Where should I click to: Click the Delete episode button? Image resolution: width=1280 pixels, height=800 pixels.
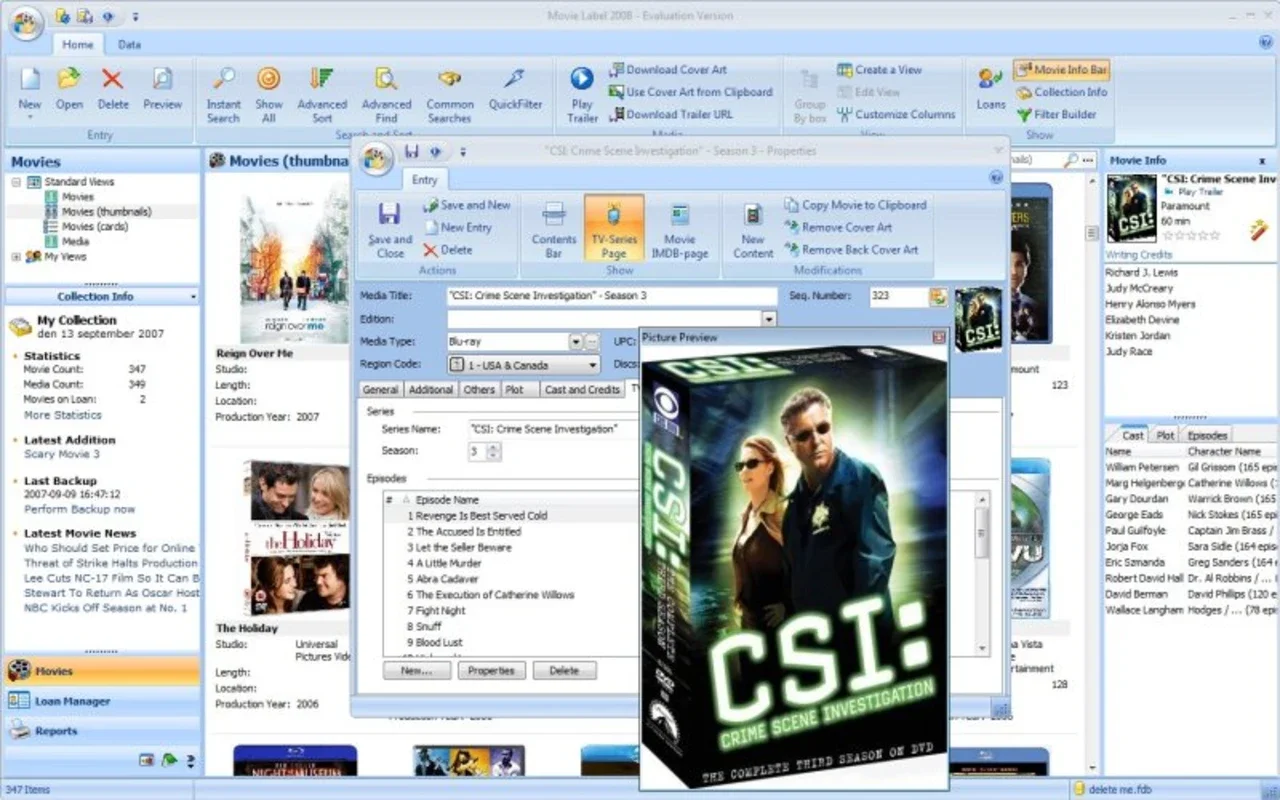(564, 671)
